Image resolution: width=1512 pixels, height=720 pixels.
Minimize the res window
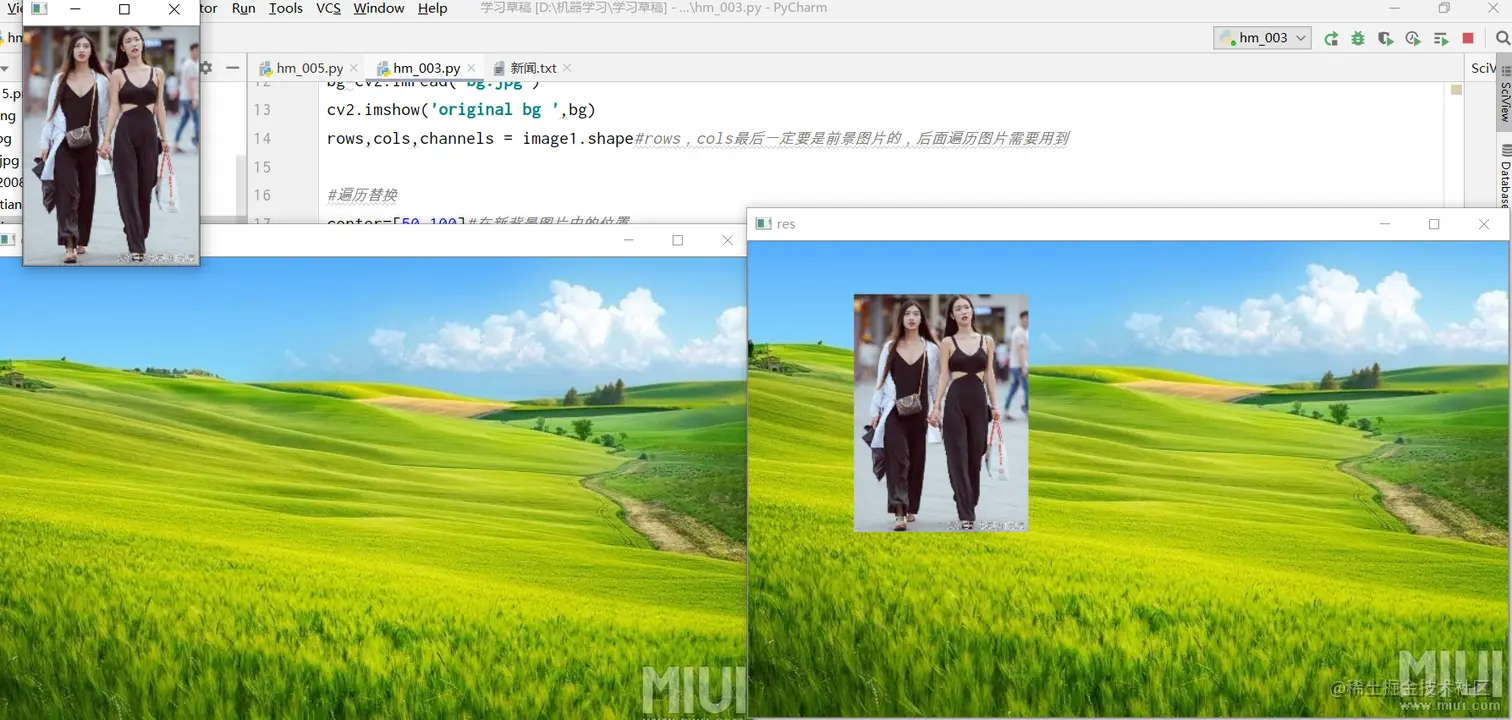pyautogui.click(x=1385, y=224)
